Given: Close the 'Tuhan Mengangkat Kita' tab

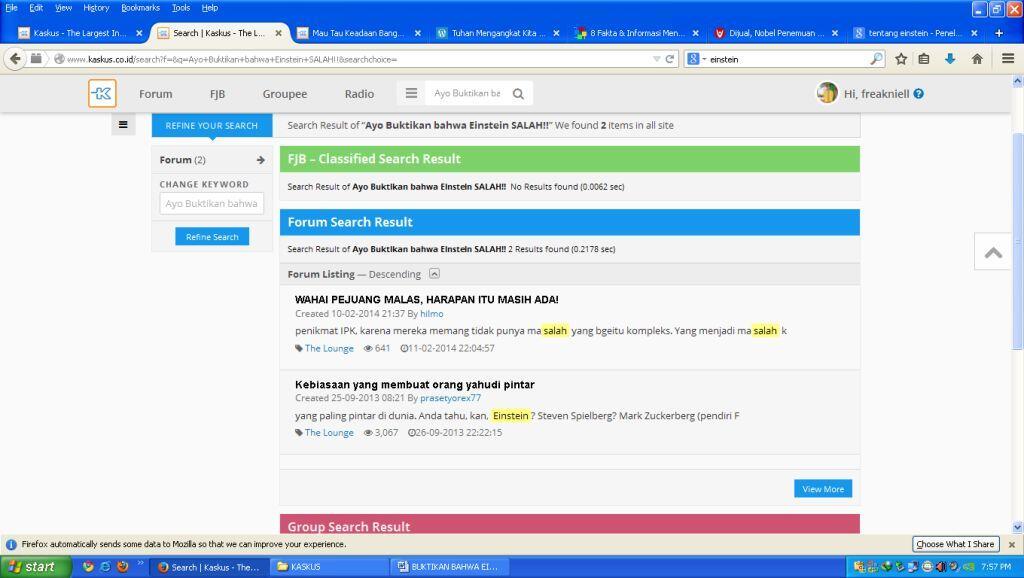Looking at the screenshot, I should pos(556,33).
